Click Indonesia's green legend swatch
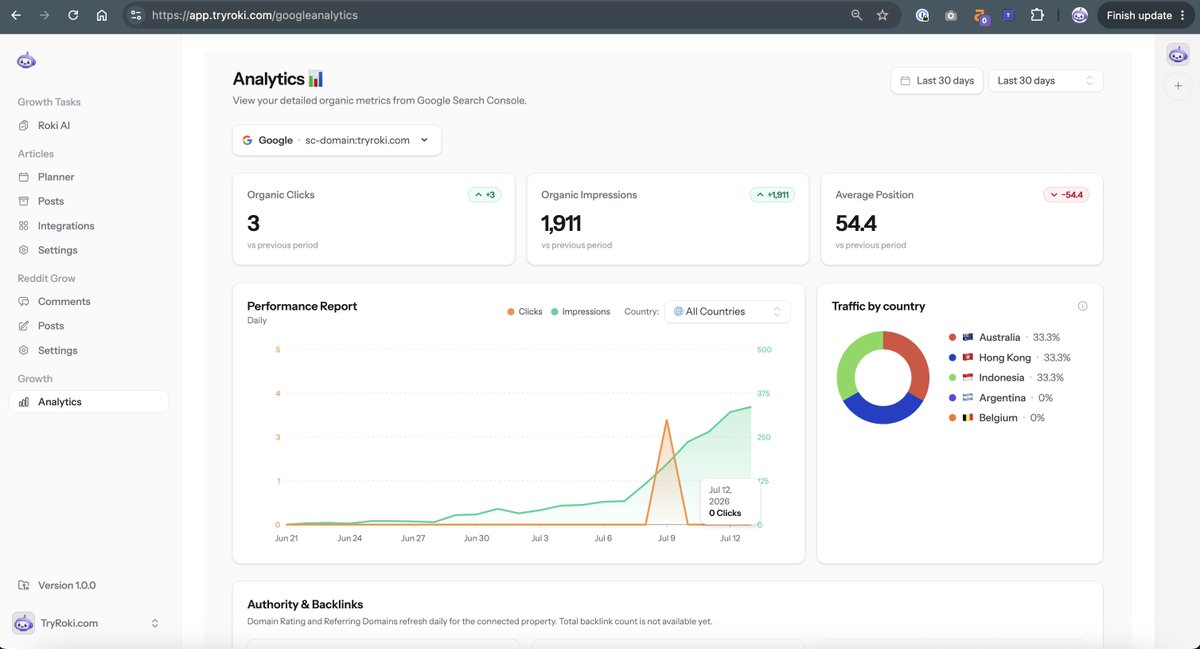Viewport: 1200px width, 649px height. 952,377
